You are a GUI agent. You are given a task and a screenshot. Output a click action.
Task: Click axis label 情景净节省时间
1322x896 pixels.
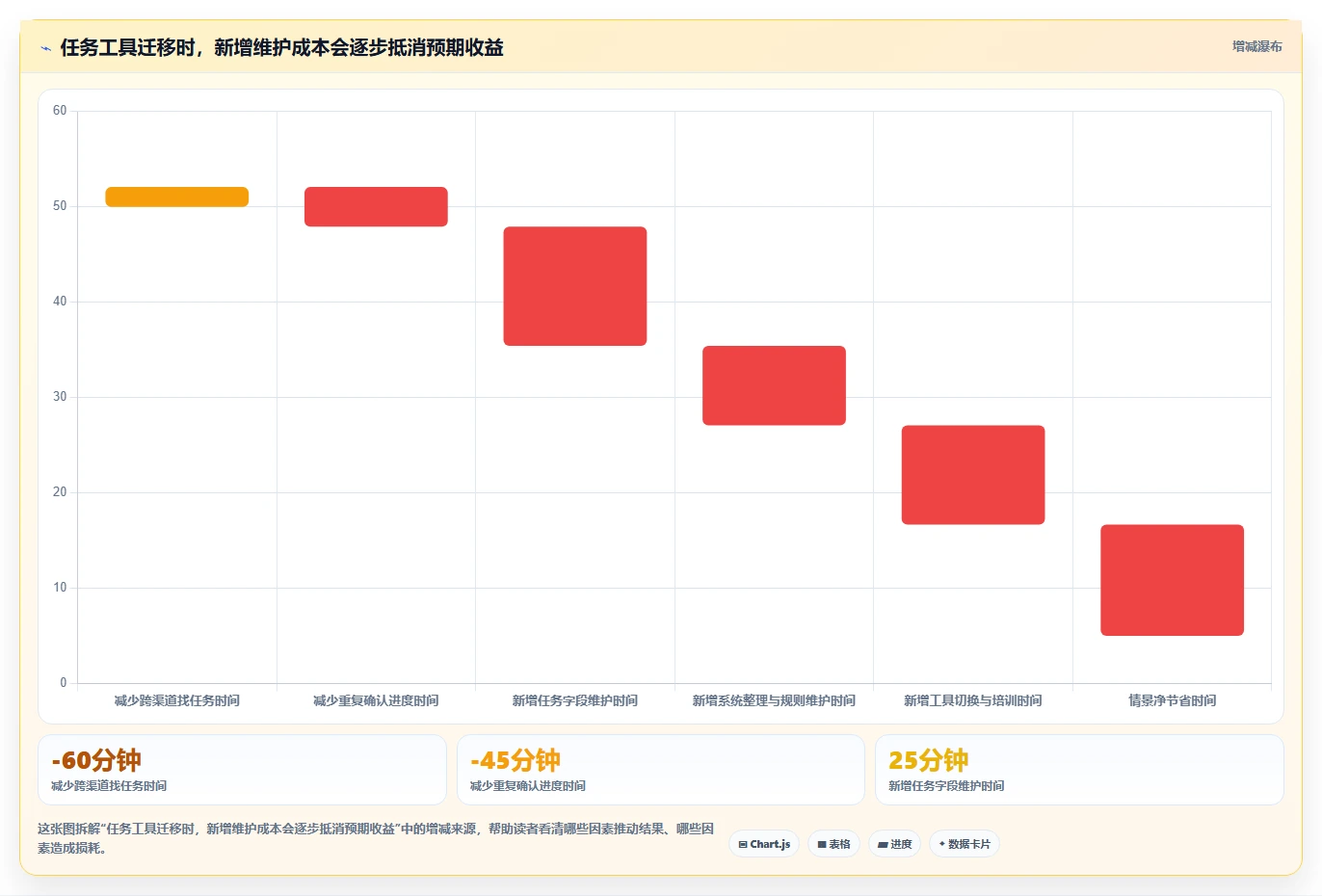click(x=1172, y=700)
